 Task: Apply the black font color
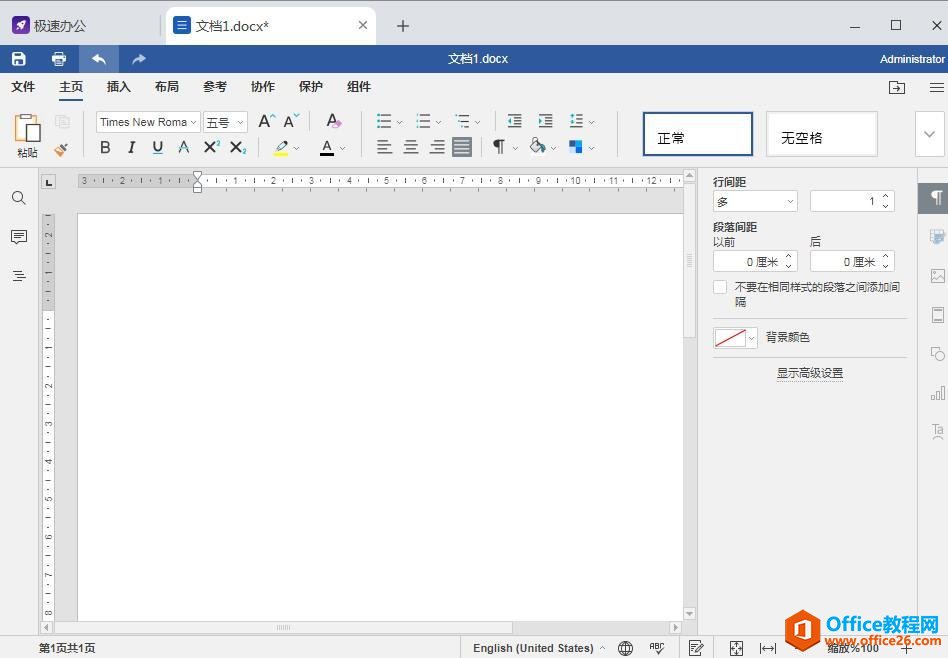coord(327,148)
